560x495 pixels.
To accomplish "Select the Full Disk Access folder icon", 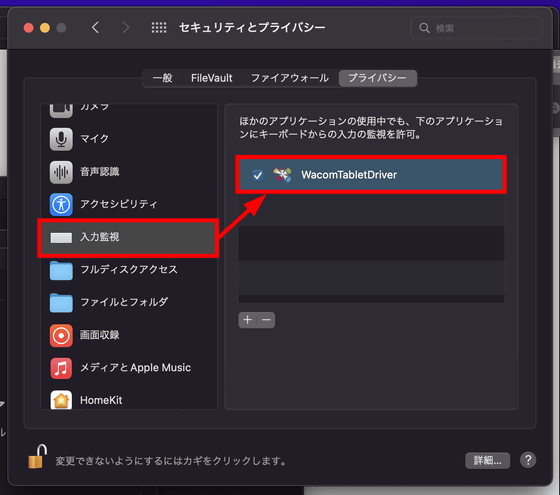I will [x=61, y=270].
